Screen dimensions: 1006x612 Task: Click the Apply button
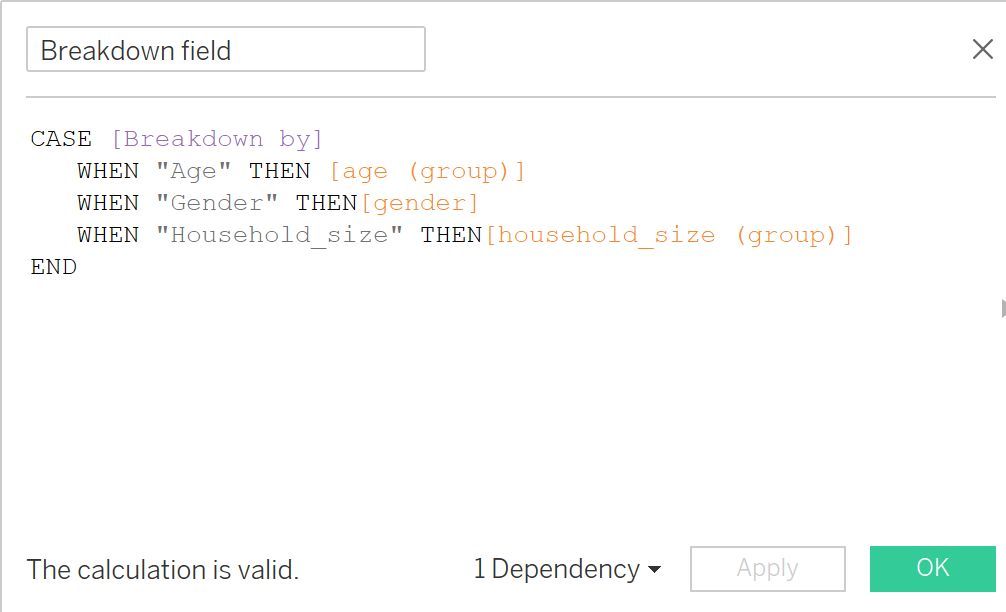[767, 568]
